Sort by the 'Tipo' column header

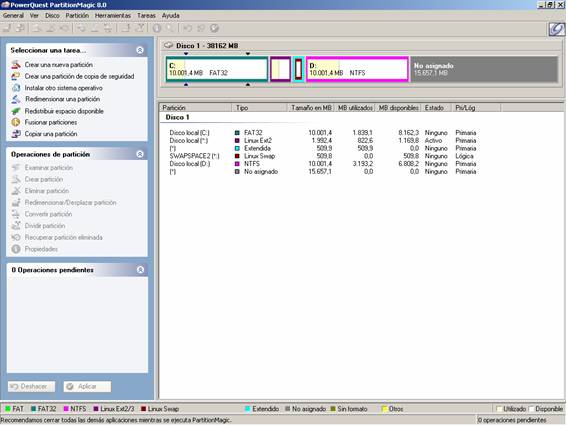(x=260, y=108)
